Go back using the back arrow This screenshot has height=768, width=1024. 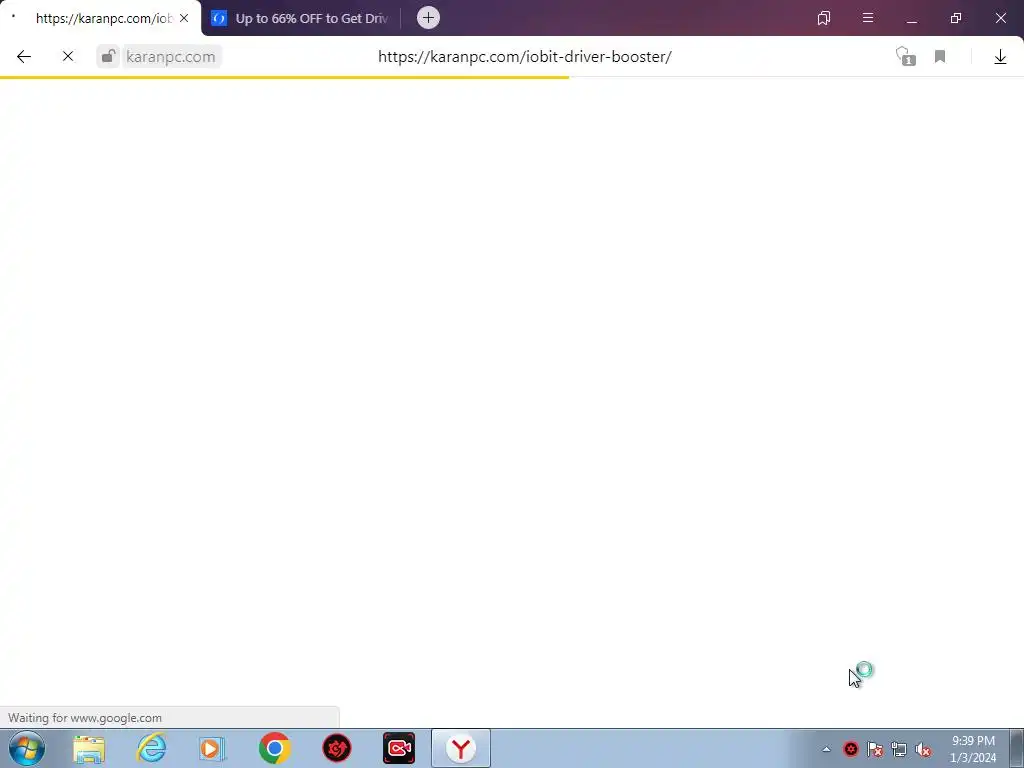[x=24, y=57]
